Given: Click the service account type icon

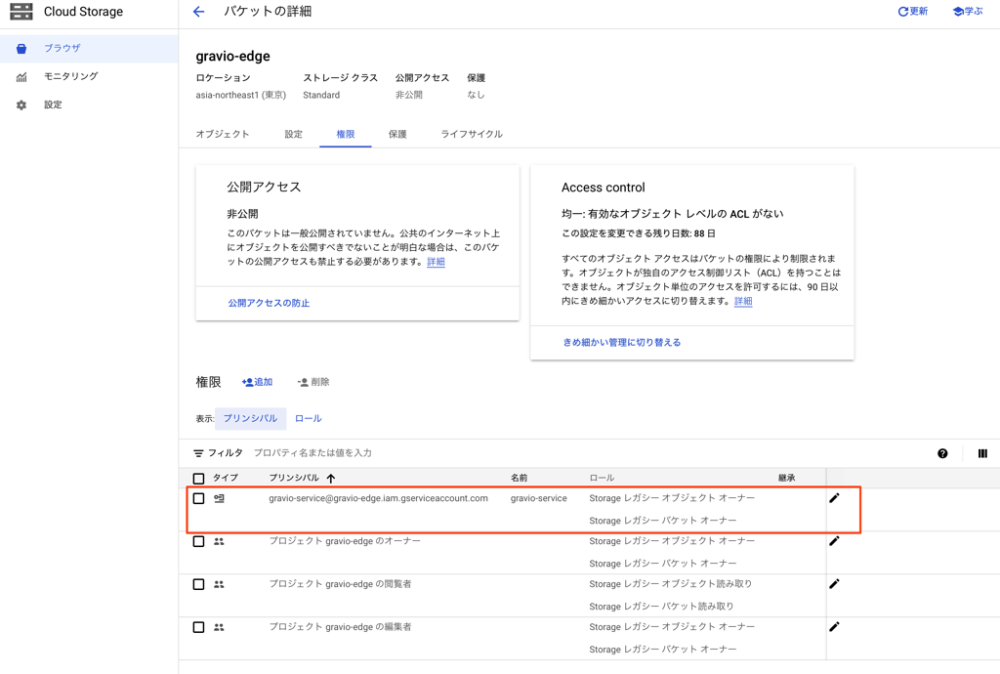Looking at the screenshot, I should pyautogui.click(x=219, y=498).
